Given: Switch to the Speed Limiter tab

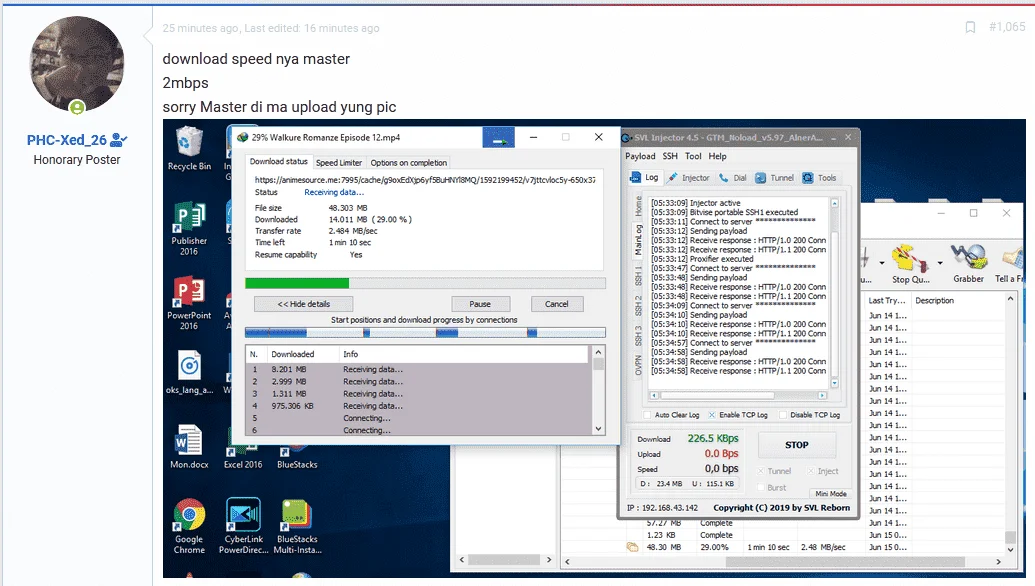Looking at the screenshot, I should point(339,162).
